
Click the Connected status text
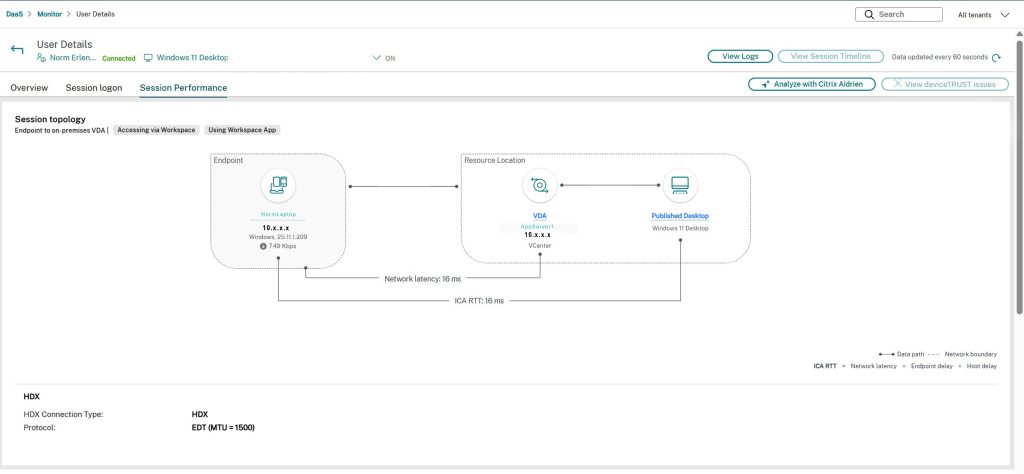(119, 59)
